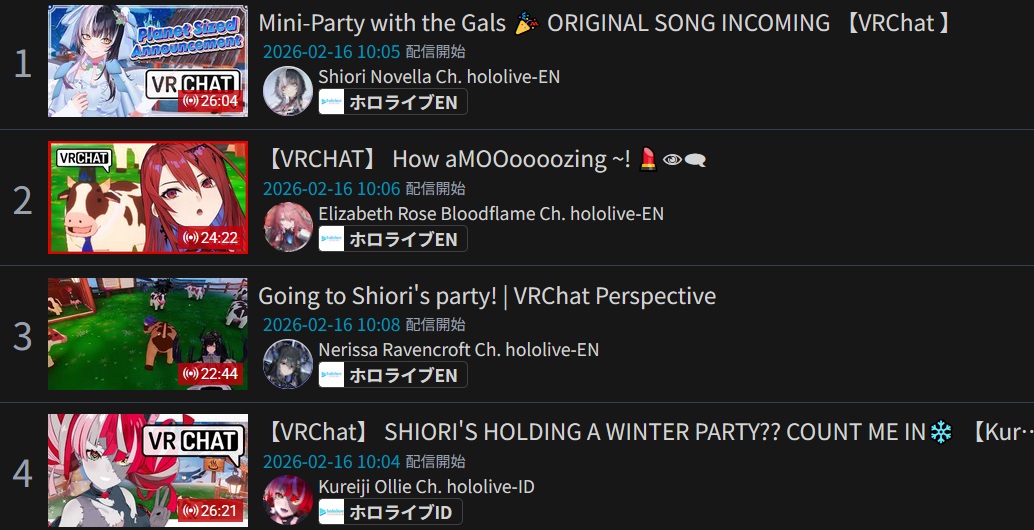Click the ホロライブEN tag under Nerissa Ravencroft

393,375
